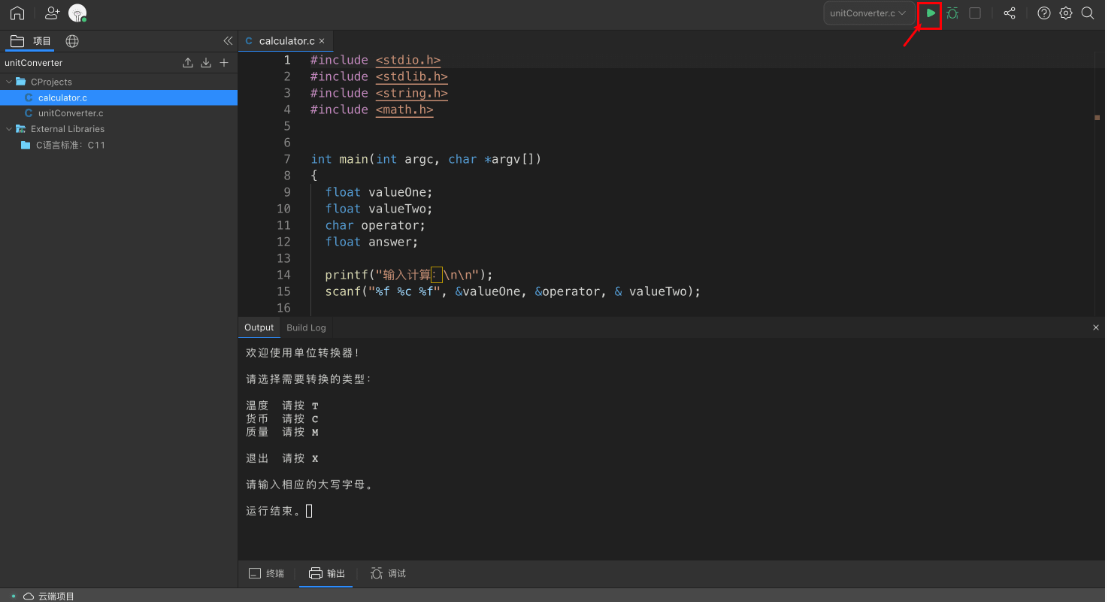Click the float valueTwo; declaration
This screenshot has width=1107, height=602.
(378, 209)
